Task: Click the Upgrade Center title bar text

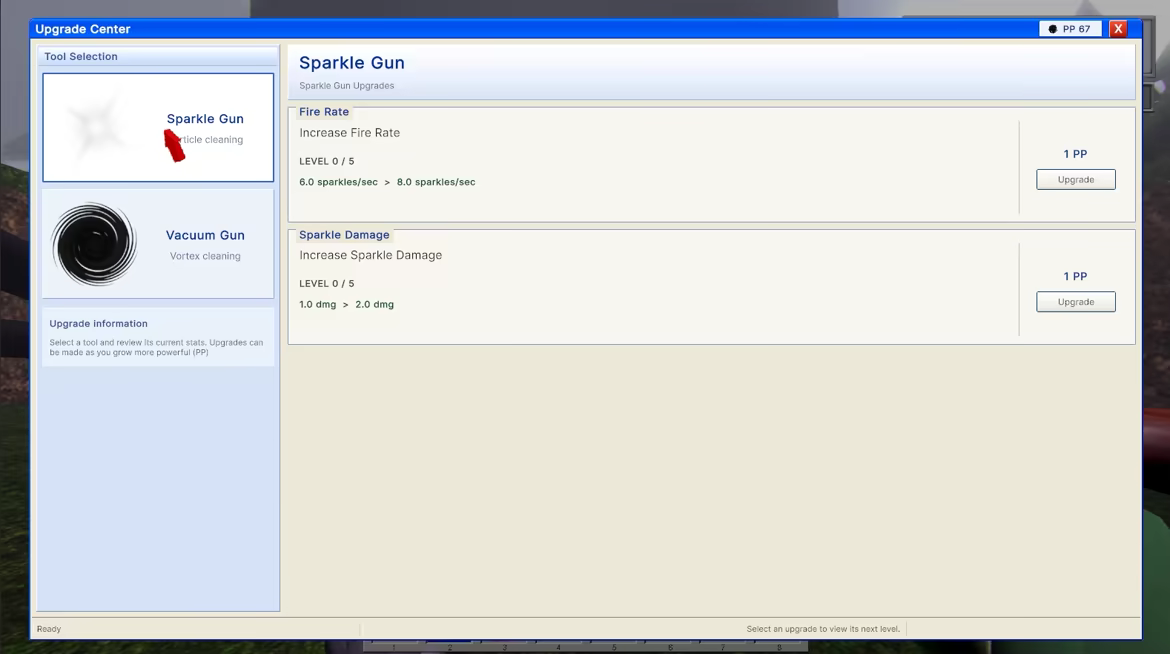Action: [x=83, y=29]
